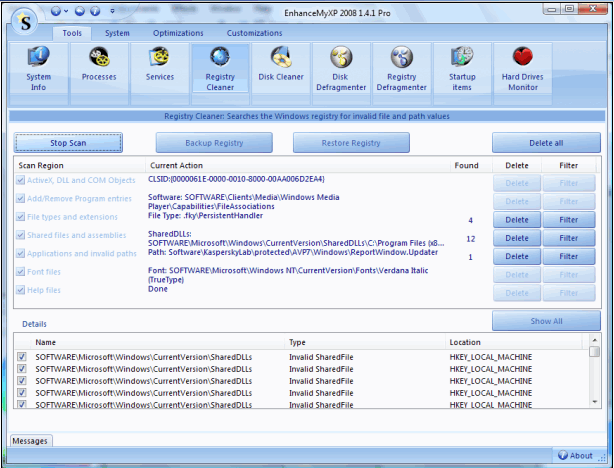Sort Details list by Type column
This screenshot has width=614, height=468.
[365, 342]
